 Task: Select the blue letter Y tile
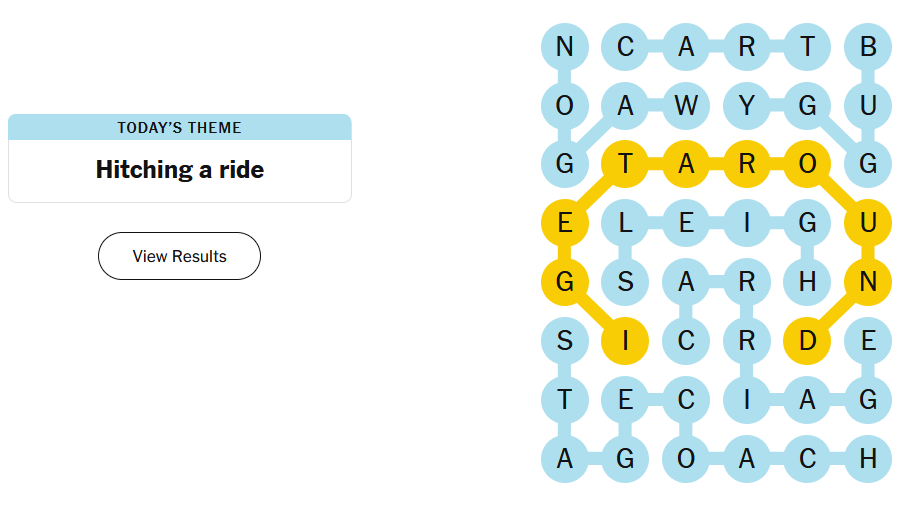(x=746, y=105)
